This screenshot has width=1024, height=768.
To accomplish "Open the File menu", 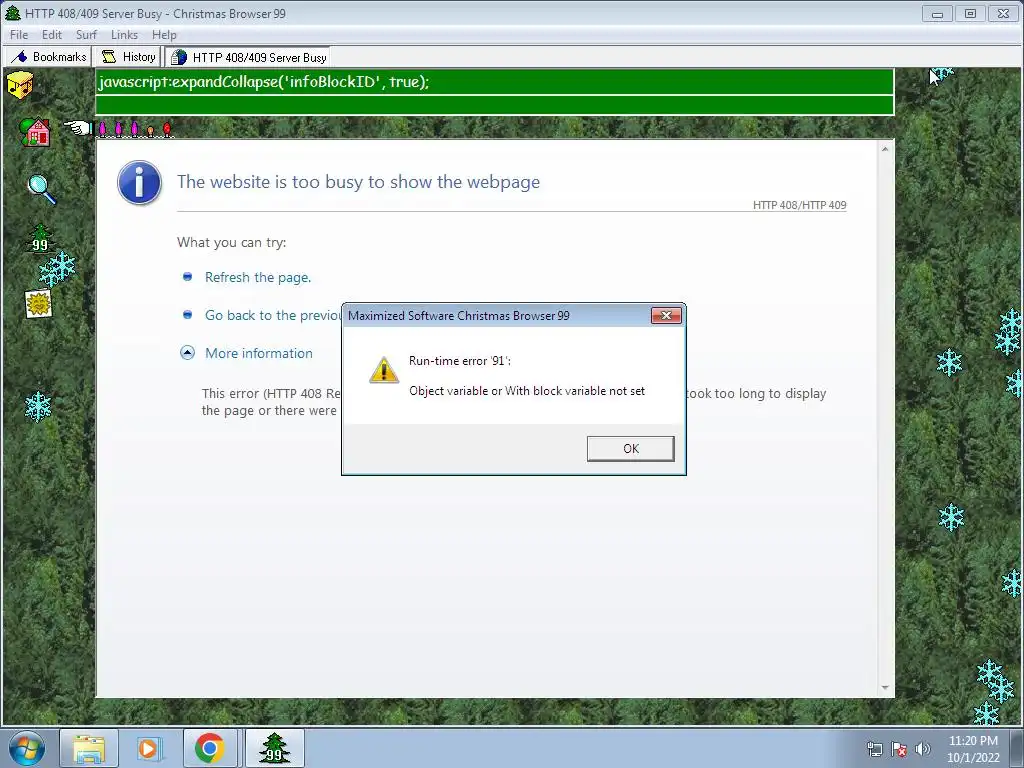I will click(19, 35).
